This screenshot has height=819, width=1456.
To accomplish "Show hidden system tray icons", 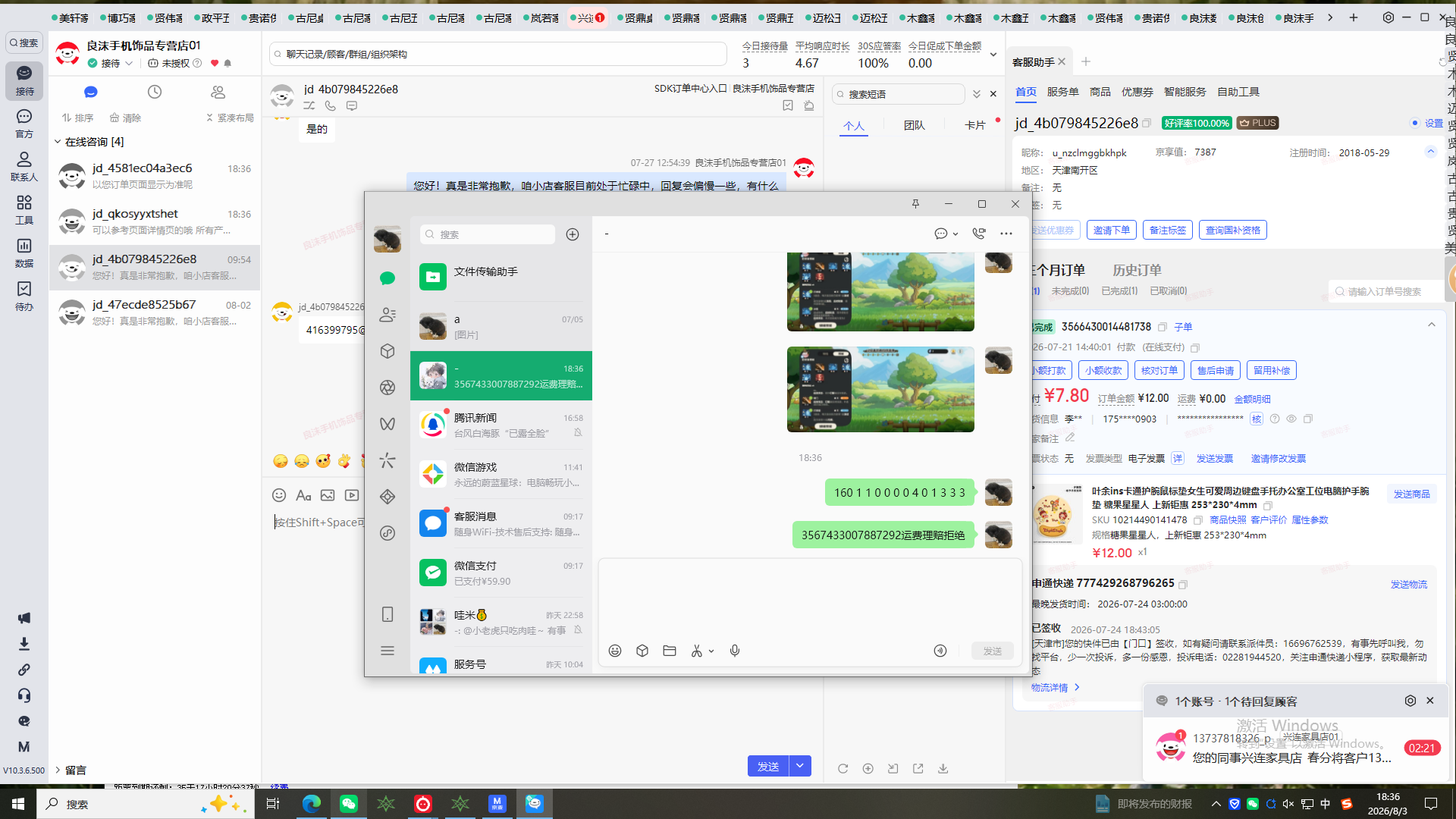I will coord(1216,804).
